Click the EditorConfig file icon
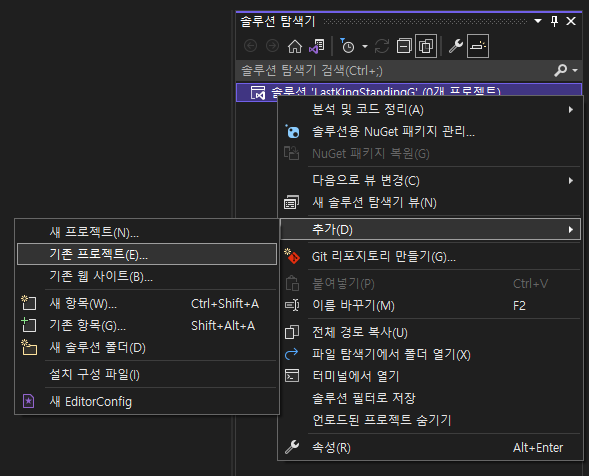 click(29, 401)
